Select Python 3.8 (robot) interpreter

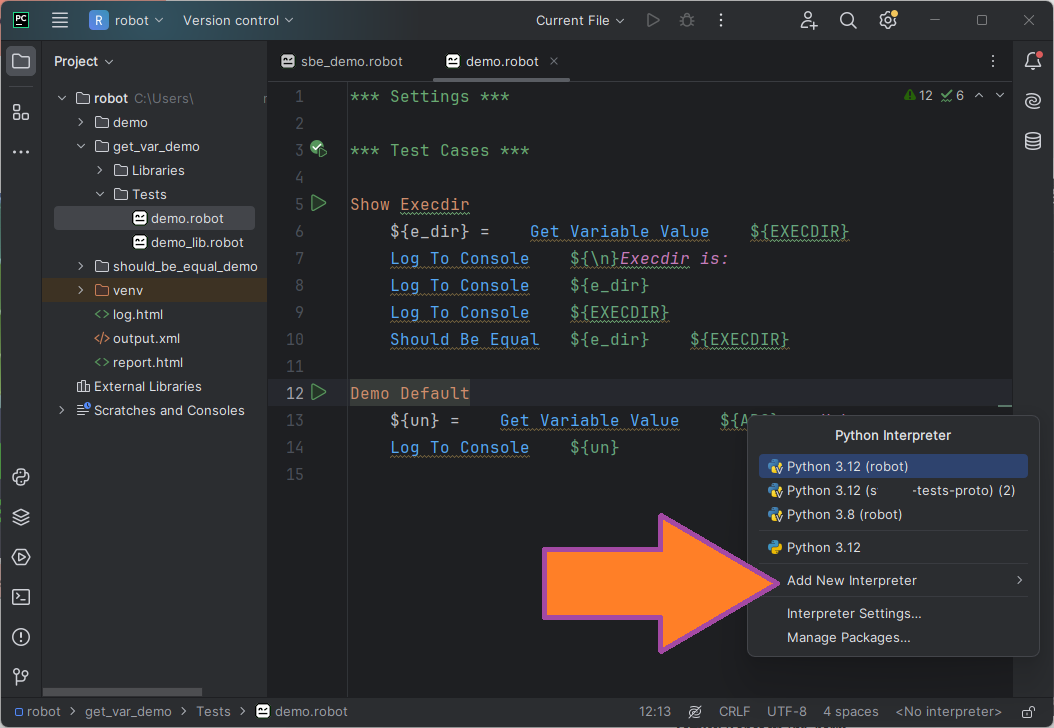(893, 515)
